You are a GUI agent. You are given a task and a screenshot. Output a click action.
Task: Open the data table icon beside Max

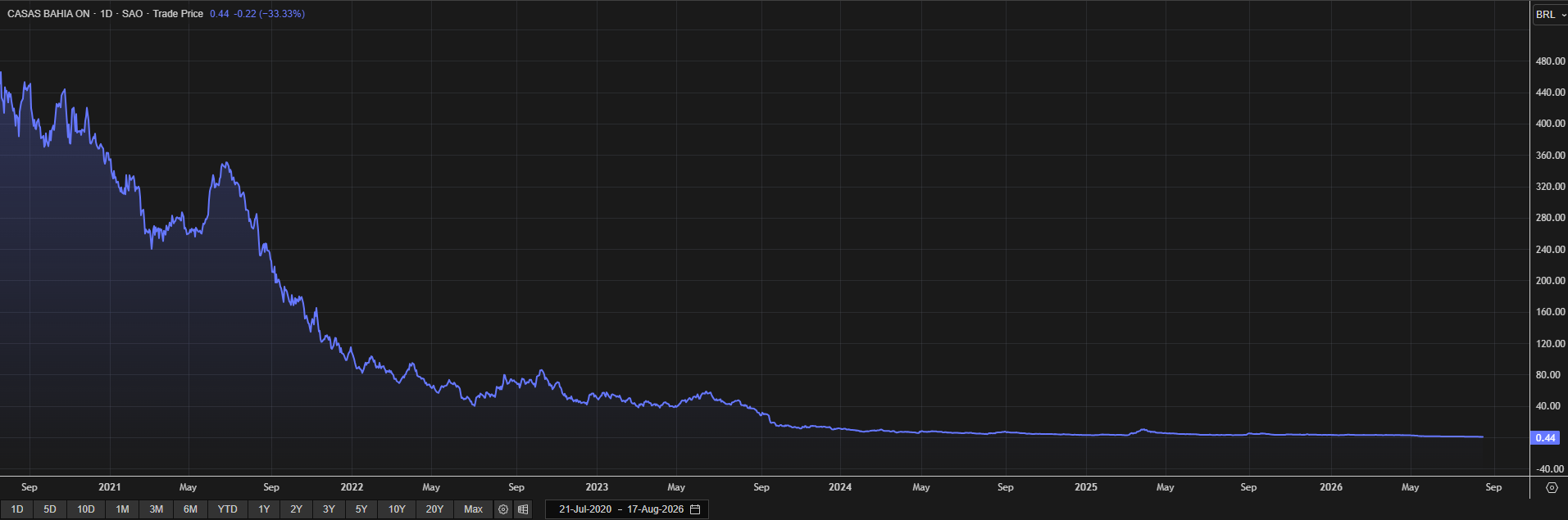(523, 509)
